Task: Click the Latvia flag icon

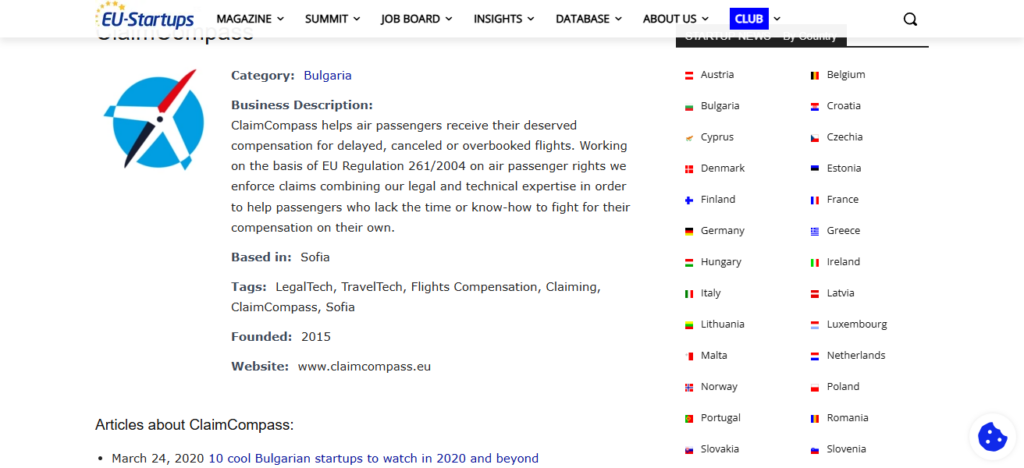Action: coord(814,294)
